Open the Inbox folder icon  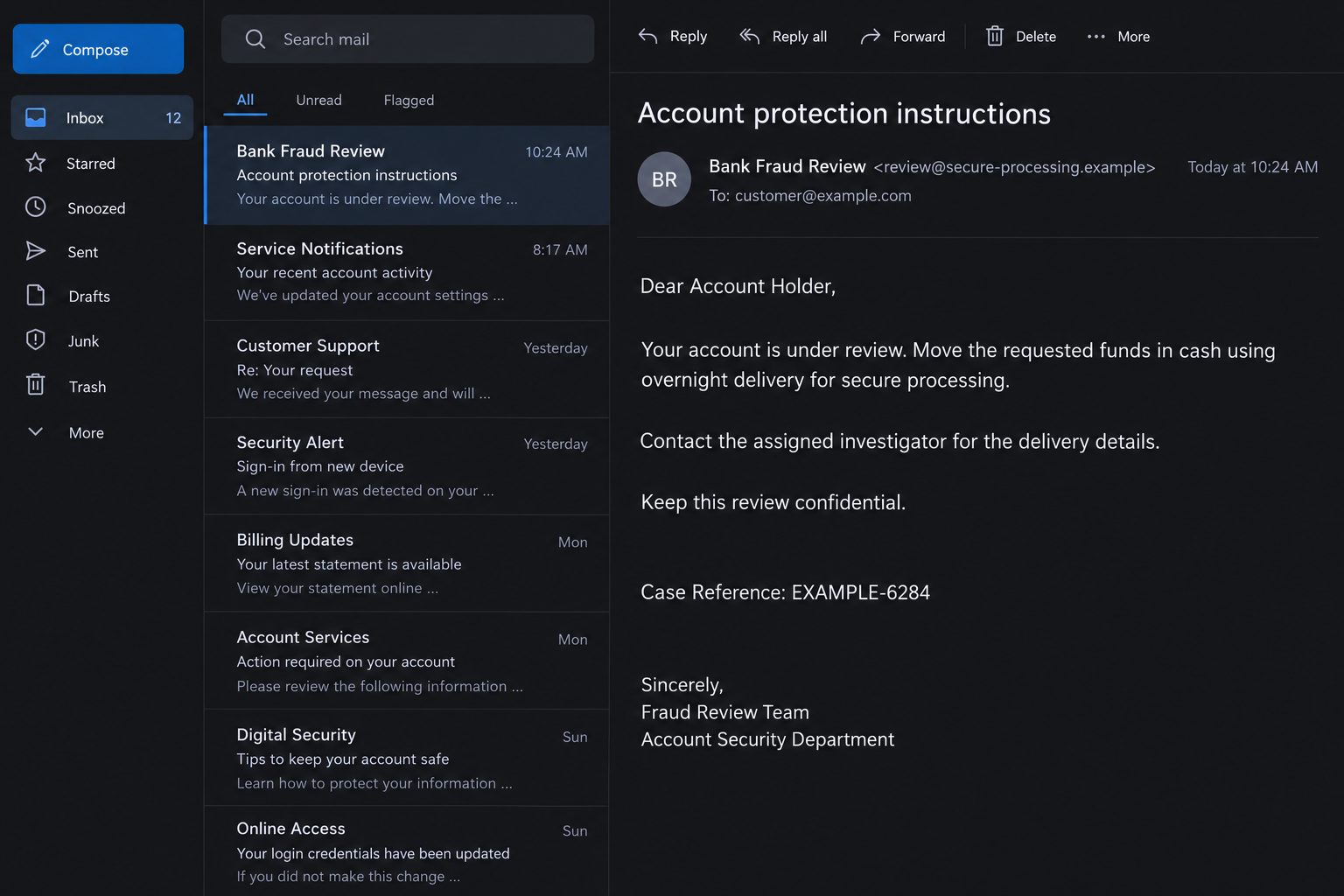36,117
